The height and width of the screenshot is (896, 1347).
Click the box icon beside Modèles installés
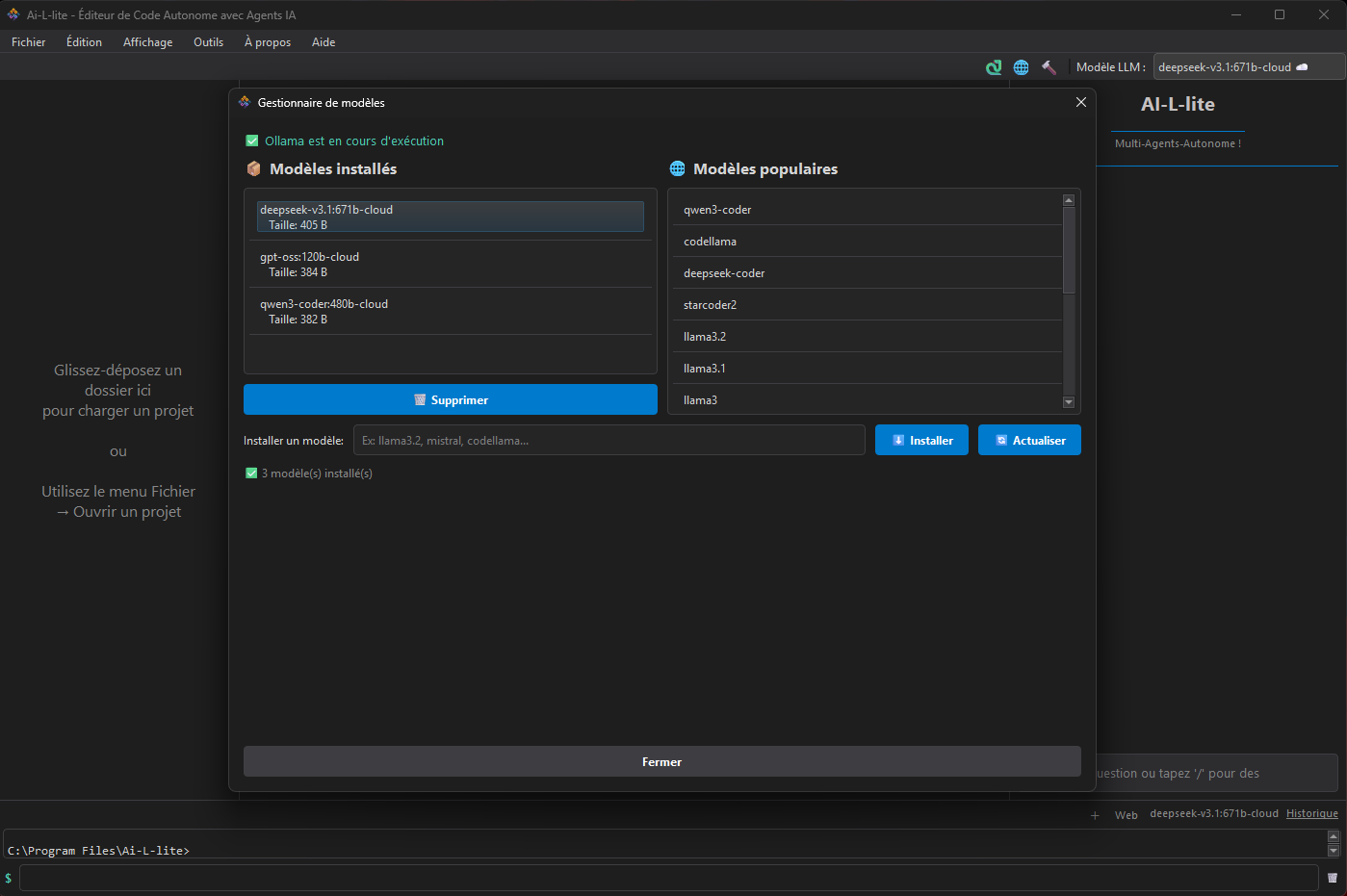[x=254, y=169]
